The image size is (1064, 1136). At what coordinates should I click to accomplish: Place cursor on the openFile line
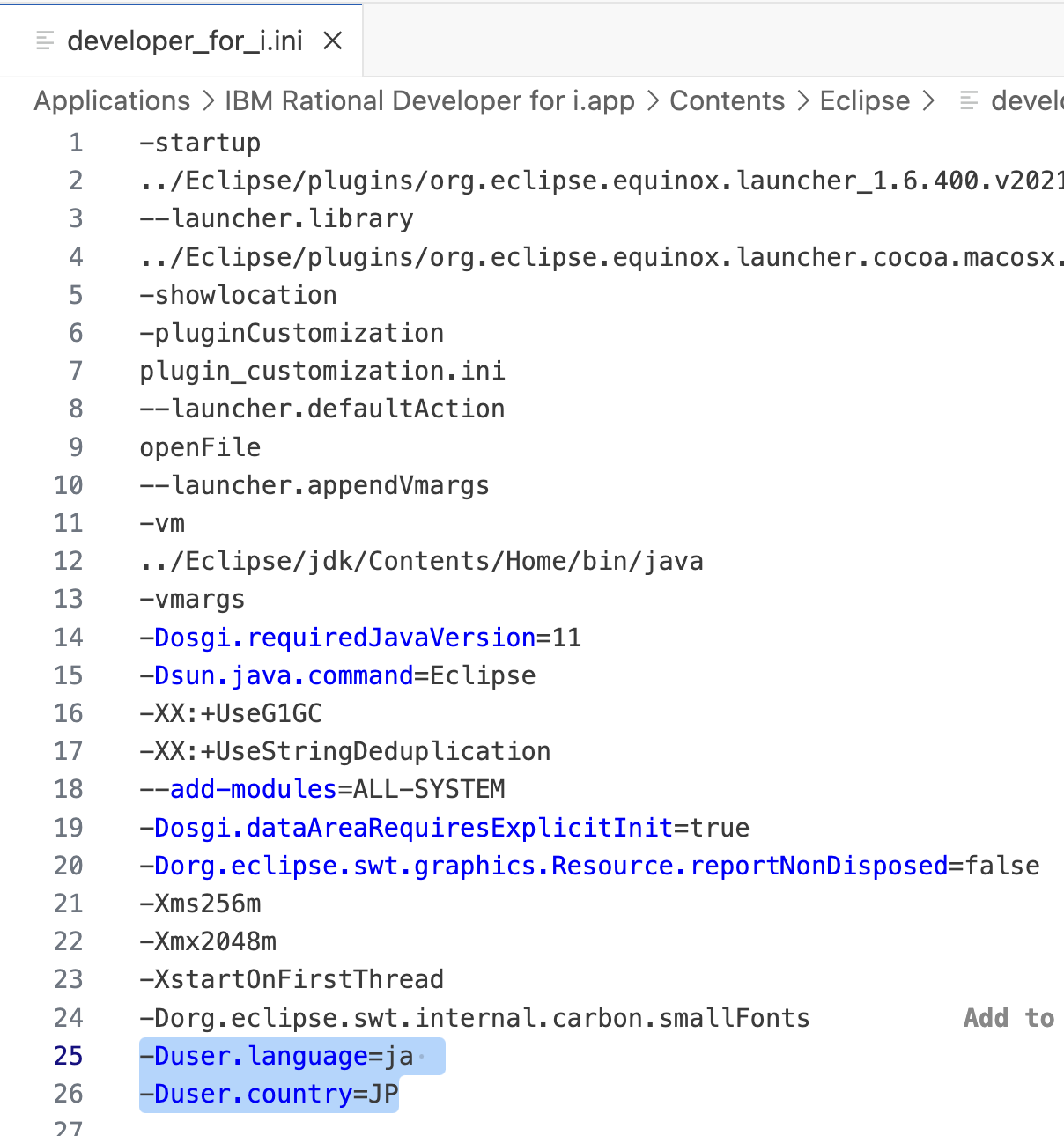[x=199, y=446]
